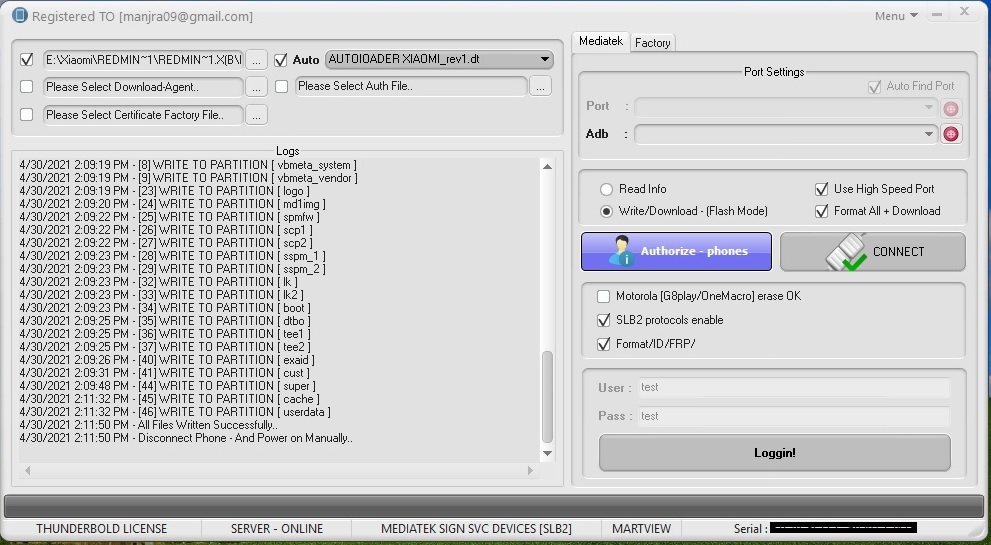Select the Read Info radio option
Image resolution: width=991 pixels, height=545 pixels.
(x=606, y=189)
